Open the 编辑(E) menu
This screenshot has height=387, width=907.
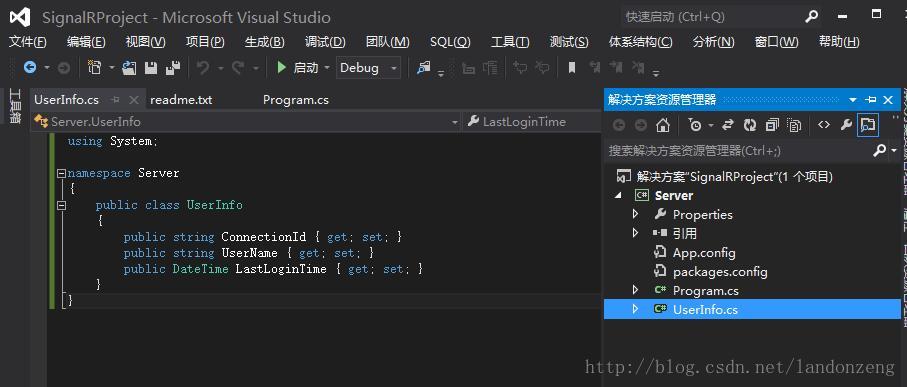[86, 42]
